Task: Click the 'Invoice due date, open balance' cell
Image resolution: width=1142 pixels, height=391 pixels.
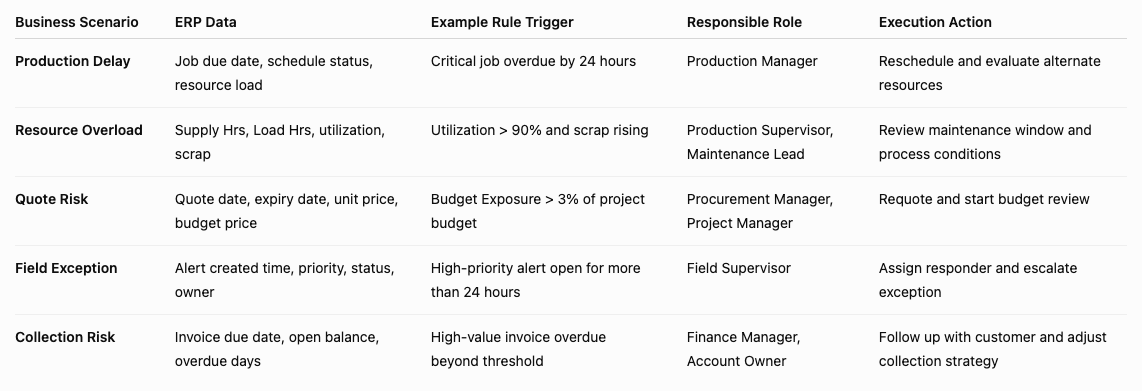Action: (277, 349)
